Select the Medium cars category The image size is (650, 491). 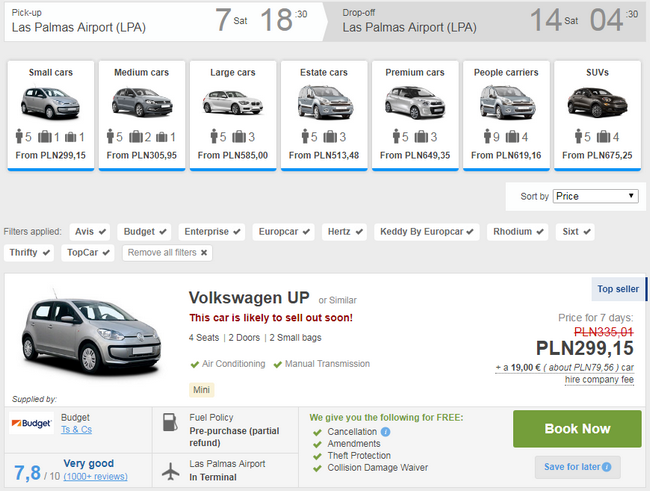coord(142,115)
